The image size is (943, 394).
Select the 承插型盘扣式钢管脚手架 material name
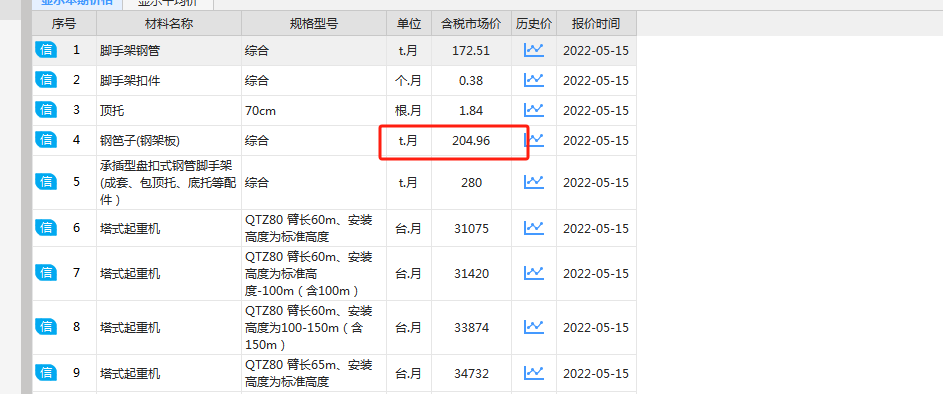pos(168,182)
